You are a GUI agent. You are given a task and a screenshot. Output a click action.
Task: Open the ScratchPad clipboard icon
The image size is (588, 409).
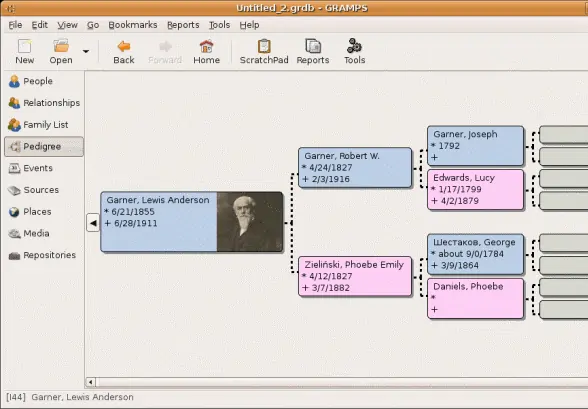tap(264, 46)
